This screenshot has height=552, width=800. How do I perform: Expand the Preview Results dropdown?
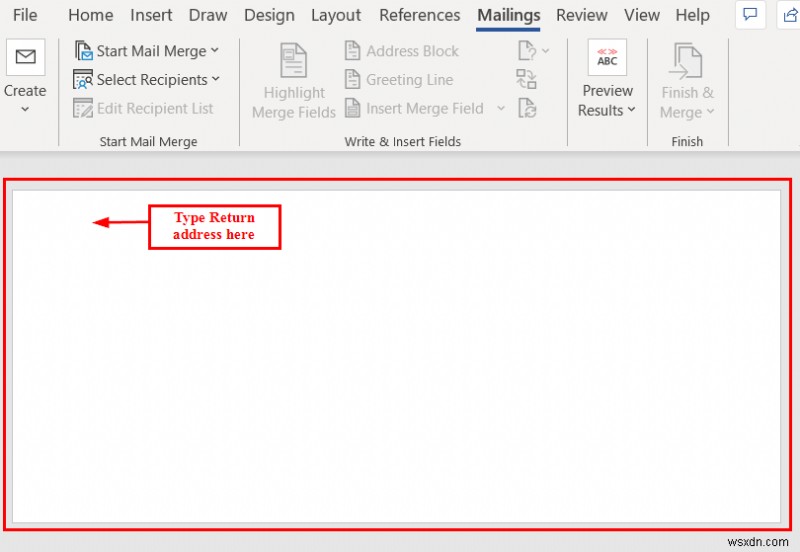tap(632, 110)
